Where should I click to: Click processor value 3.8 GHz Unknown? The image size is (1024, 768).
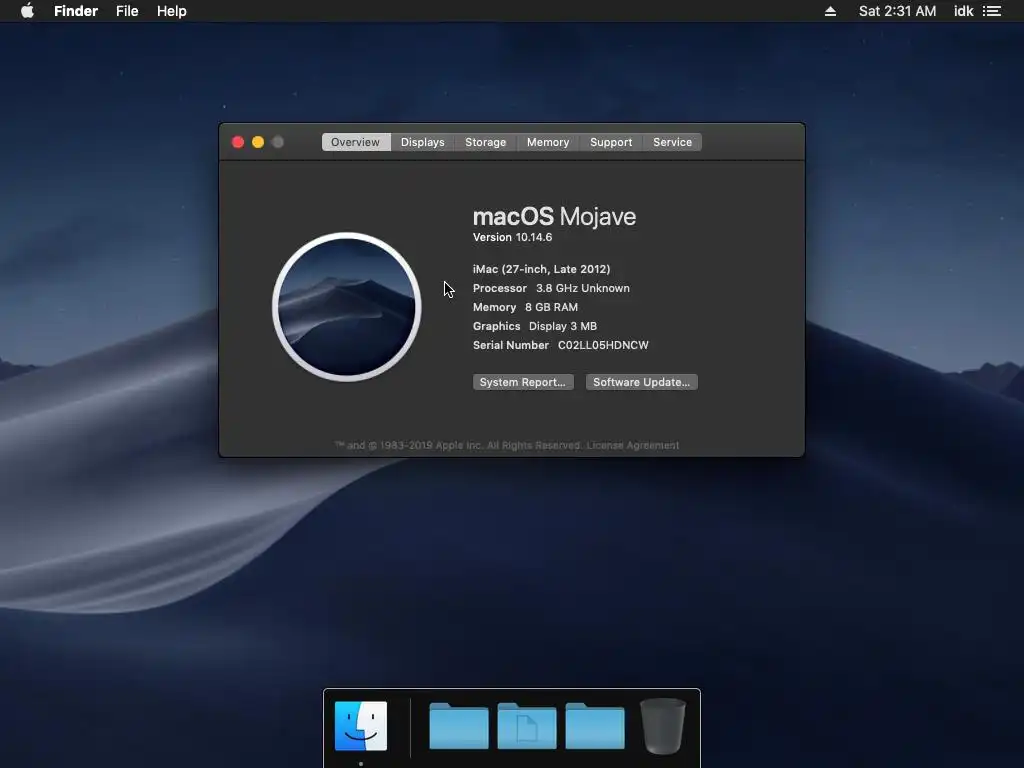tap(583, 288)
